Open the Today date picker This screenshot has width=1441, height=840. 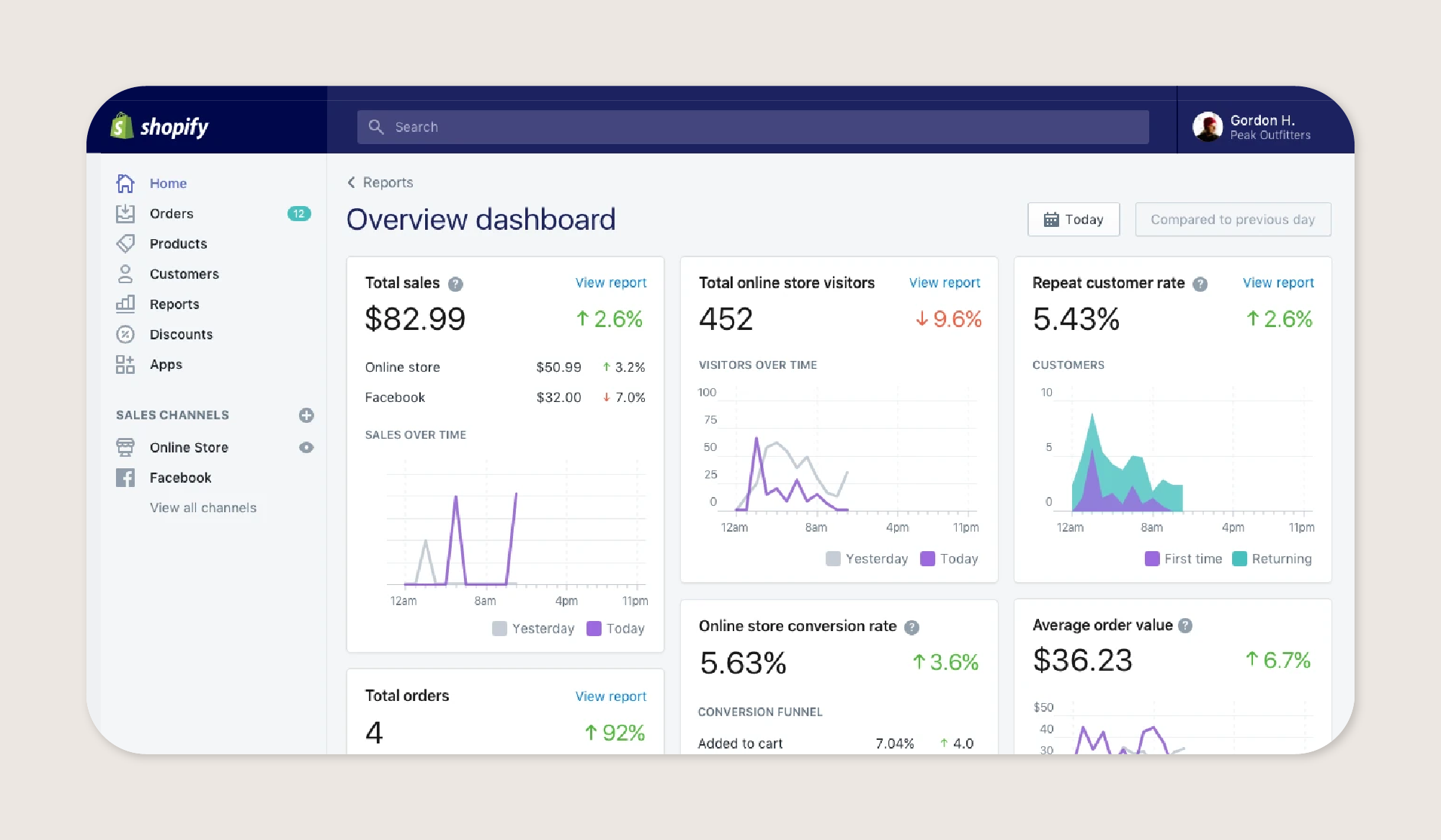tap(1074, 220)
